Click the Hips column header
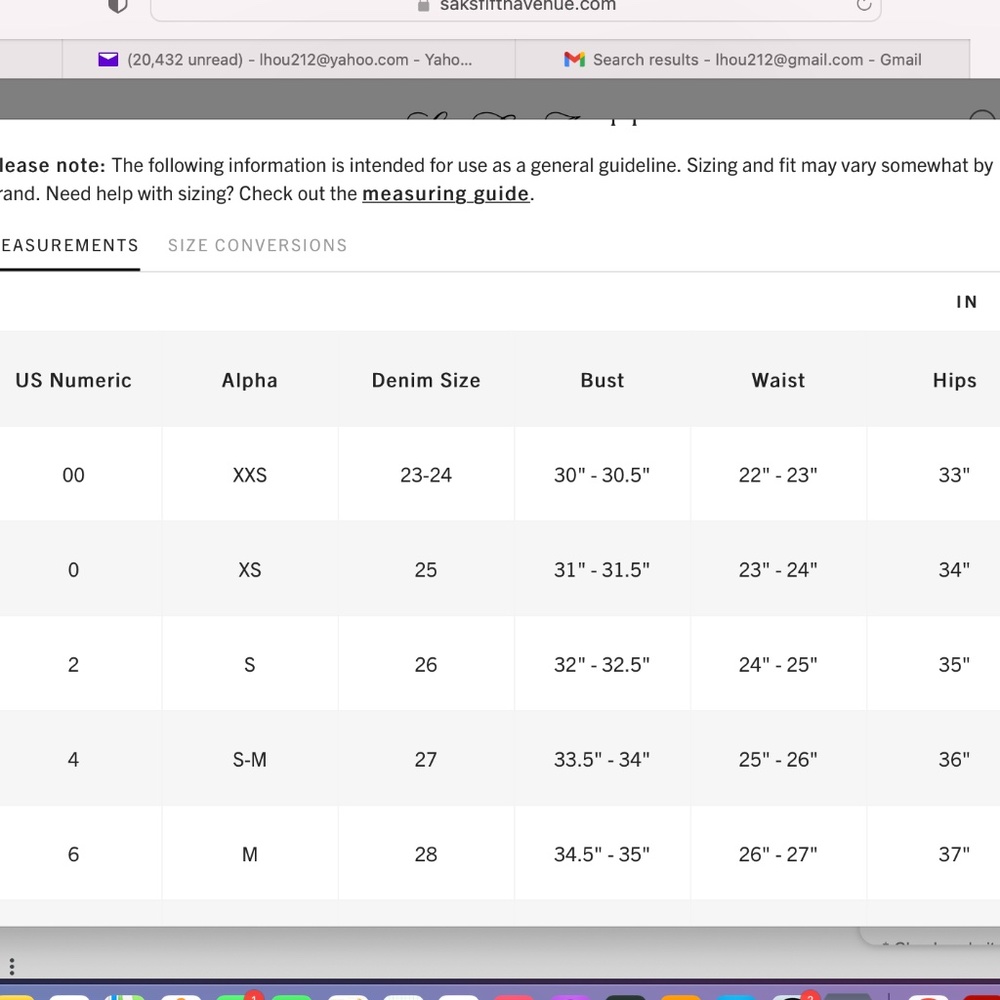1000x1000 pixels. click(x=954, y=380)
